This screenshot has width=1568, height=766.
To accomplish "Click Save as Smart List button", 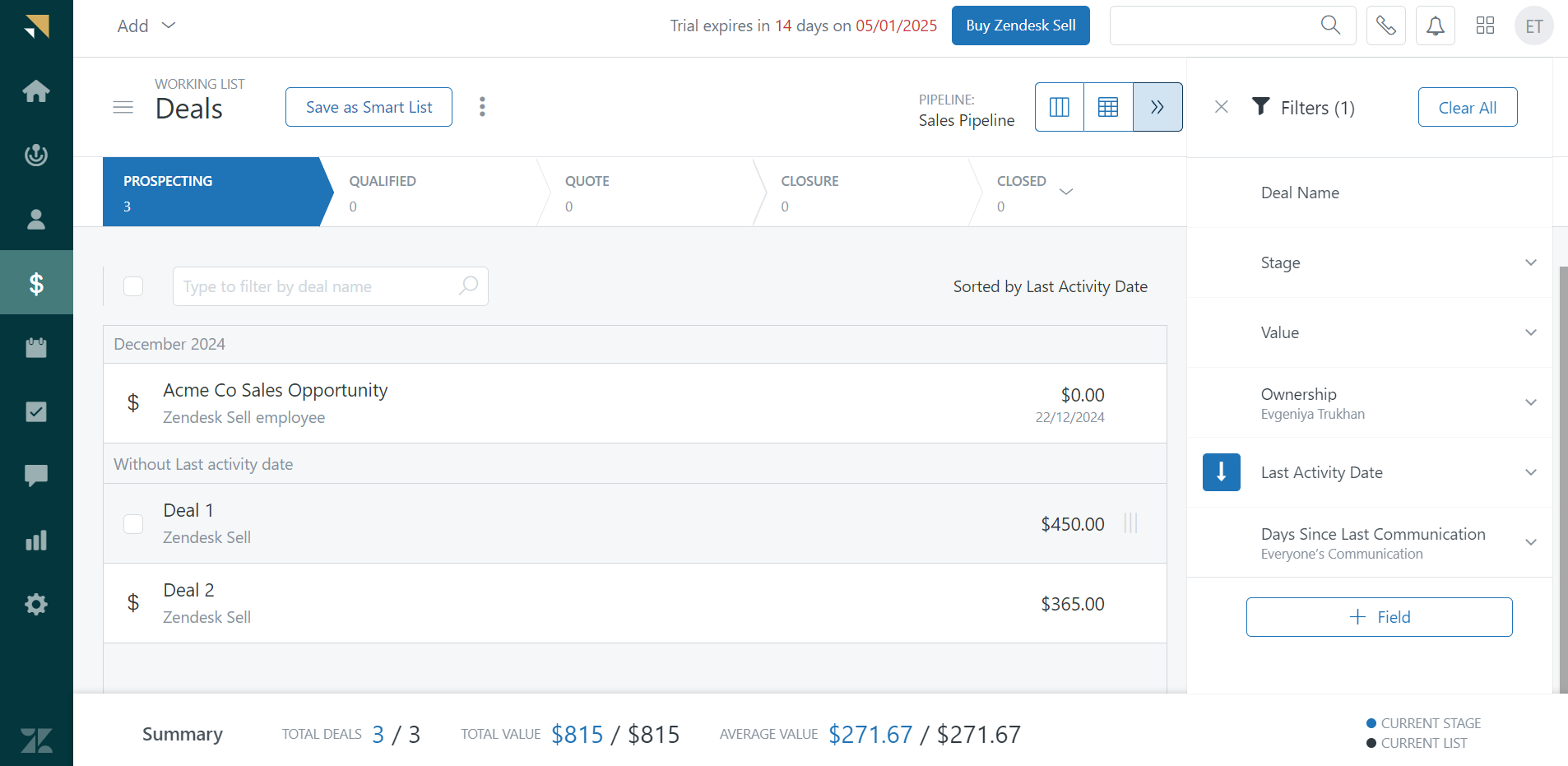I will click(x=369, y=107).
